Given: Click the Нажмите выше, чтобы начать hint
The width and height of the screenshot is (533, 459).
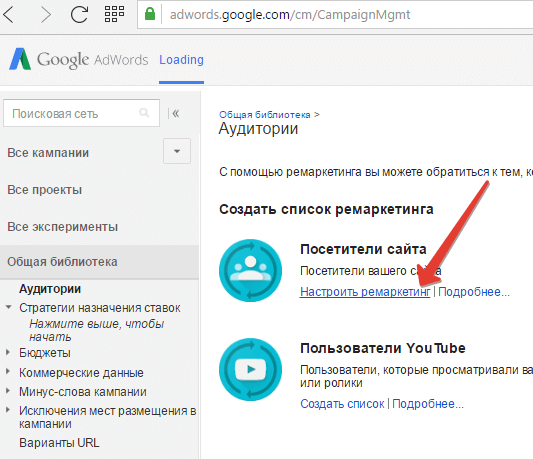Looking at the screenshot, I should tap(97, 330).
